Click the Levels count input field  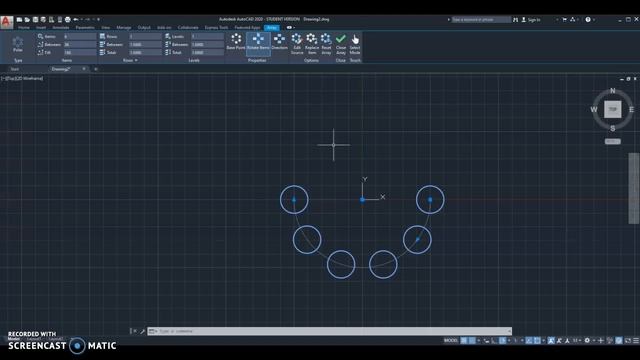(x=207, y=36)
